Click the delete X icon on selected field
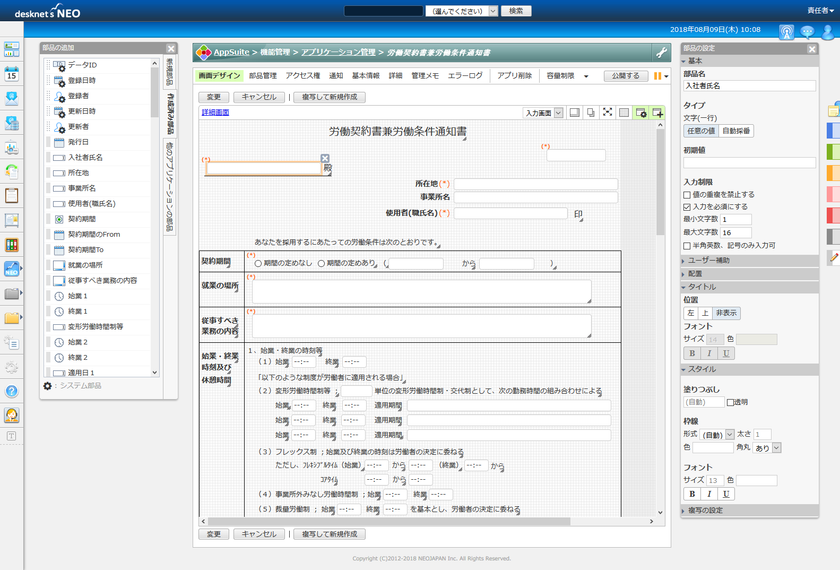This screenshot has width=840, height=570. pos(325,158)
